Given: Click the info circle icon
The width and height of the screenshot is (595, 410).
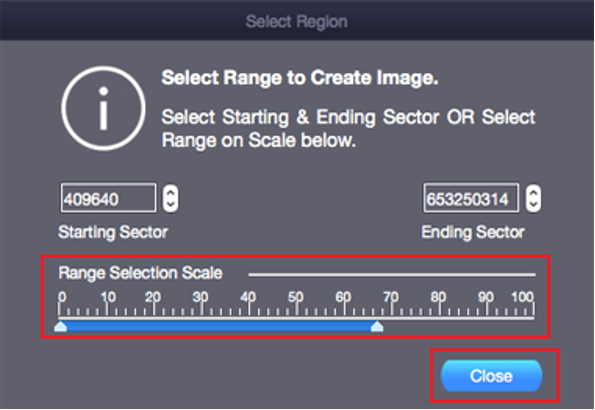Looking at the screenshot, I should (x=103, y=109).
